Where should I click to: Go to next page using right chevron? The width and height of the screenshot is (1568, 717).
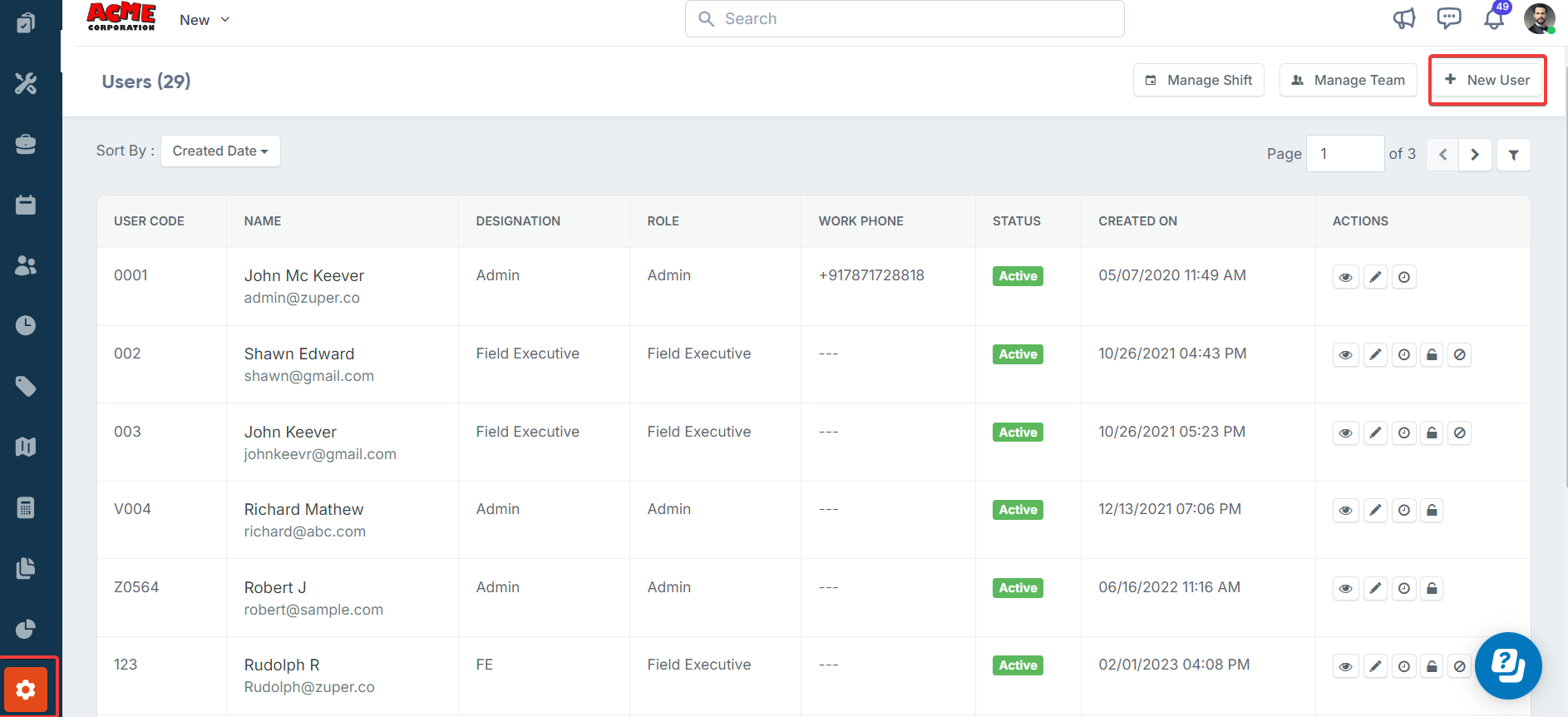click(x=1475, y=155)
